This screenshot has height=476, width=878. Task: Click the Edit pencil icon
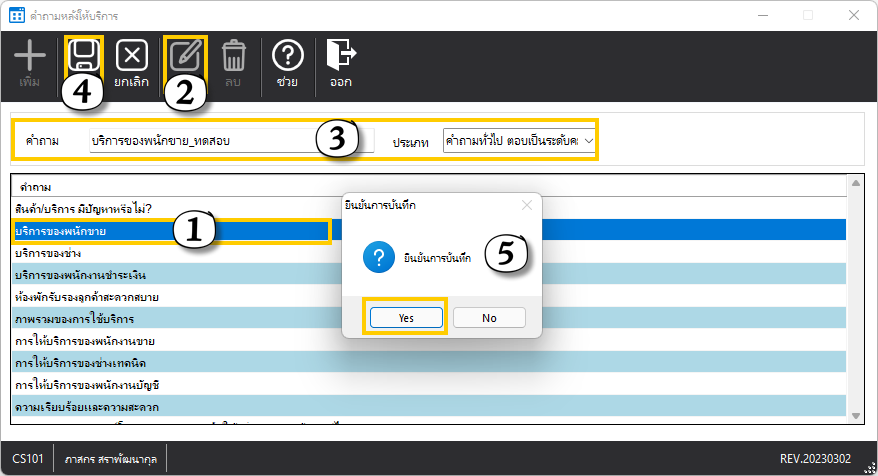tap(185, 55)
